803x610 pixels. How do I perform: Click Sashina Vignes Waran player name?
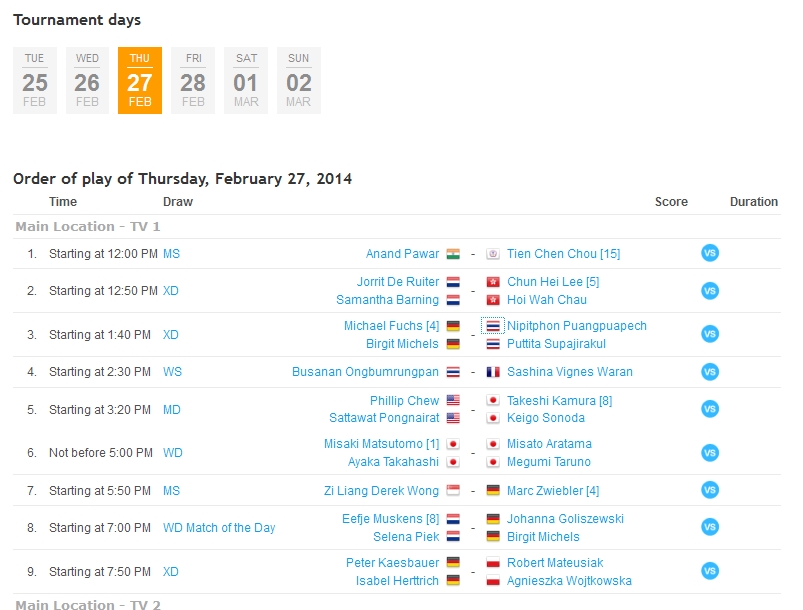569,372
